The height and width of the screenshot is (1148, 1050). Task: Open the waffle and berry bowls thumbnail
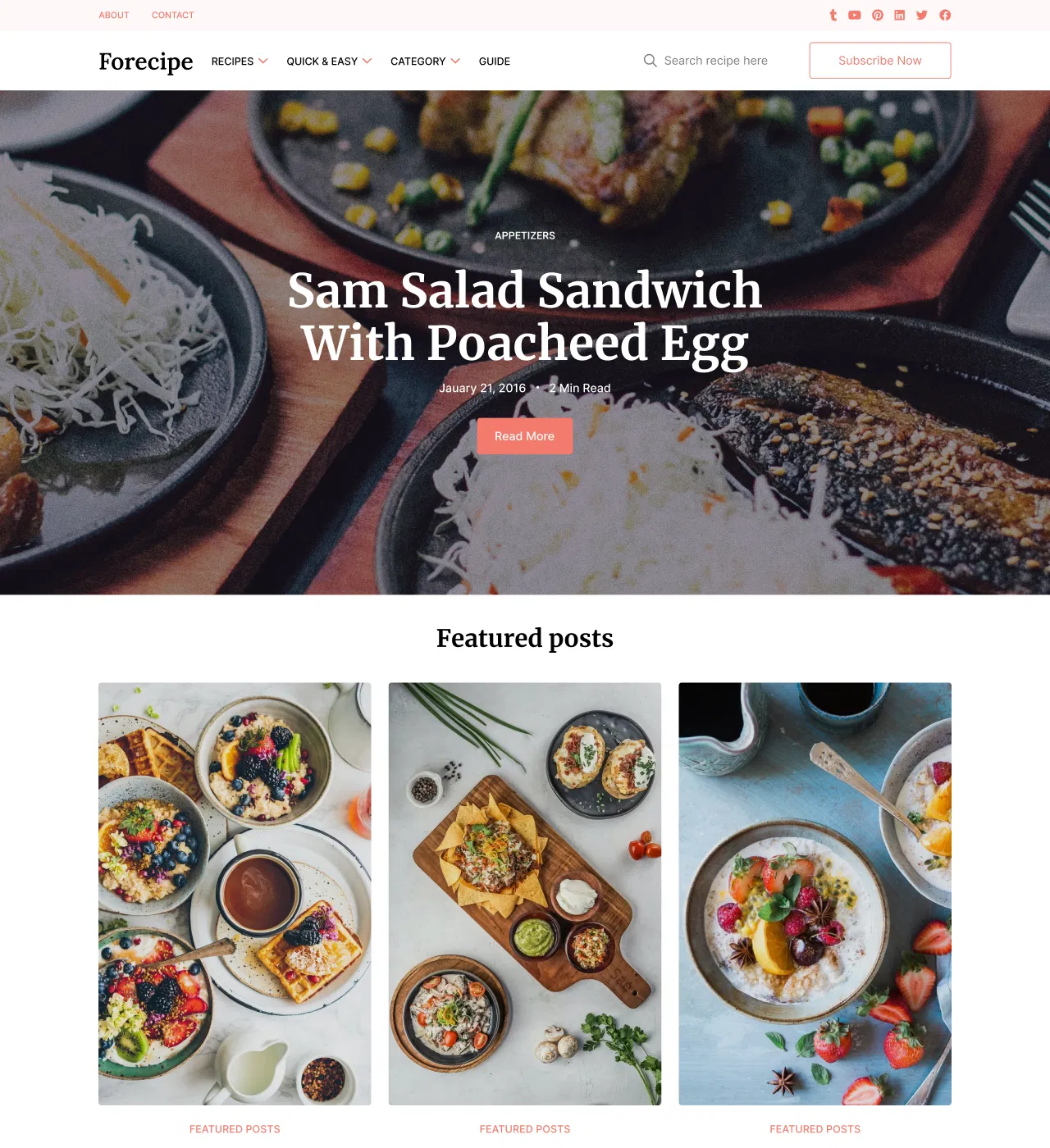pos(235,894)
